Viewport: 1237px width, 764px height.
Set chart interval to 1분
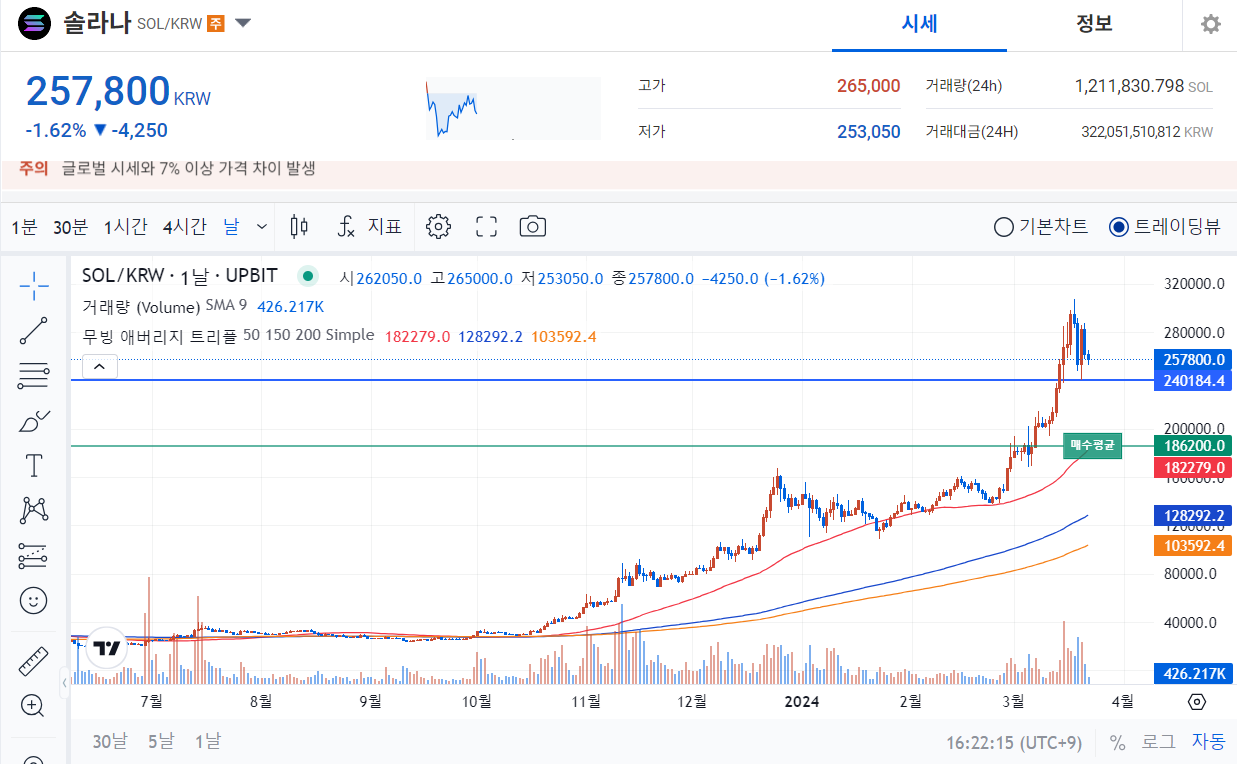[x=24, y=227]
